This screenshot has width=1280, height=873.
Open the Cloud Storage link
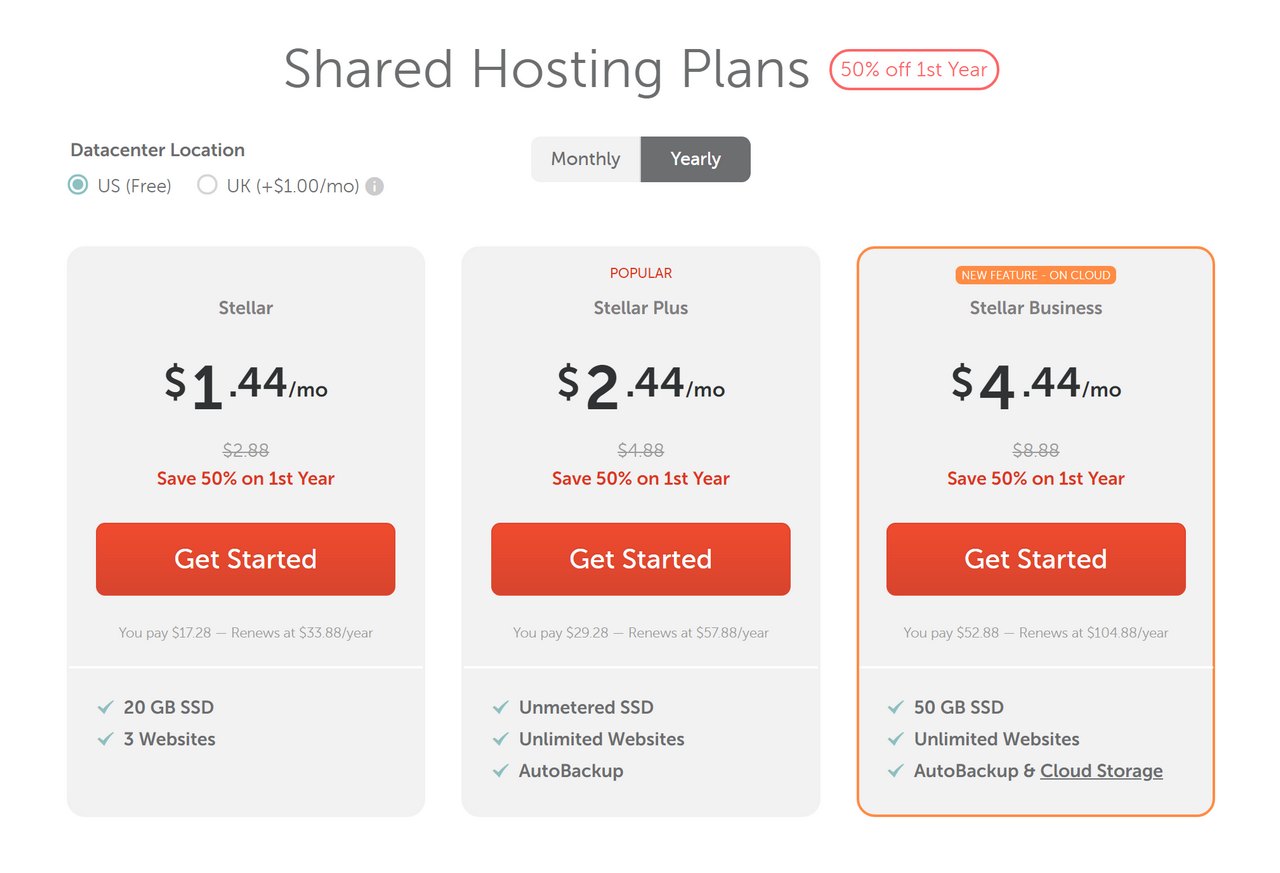1100,771
